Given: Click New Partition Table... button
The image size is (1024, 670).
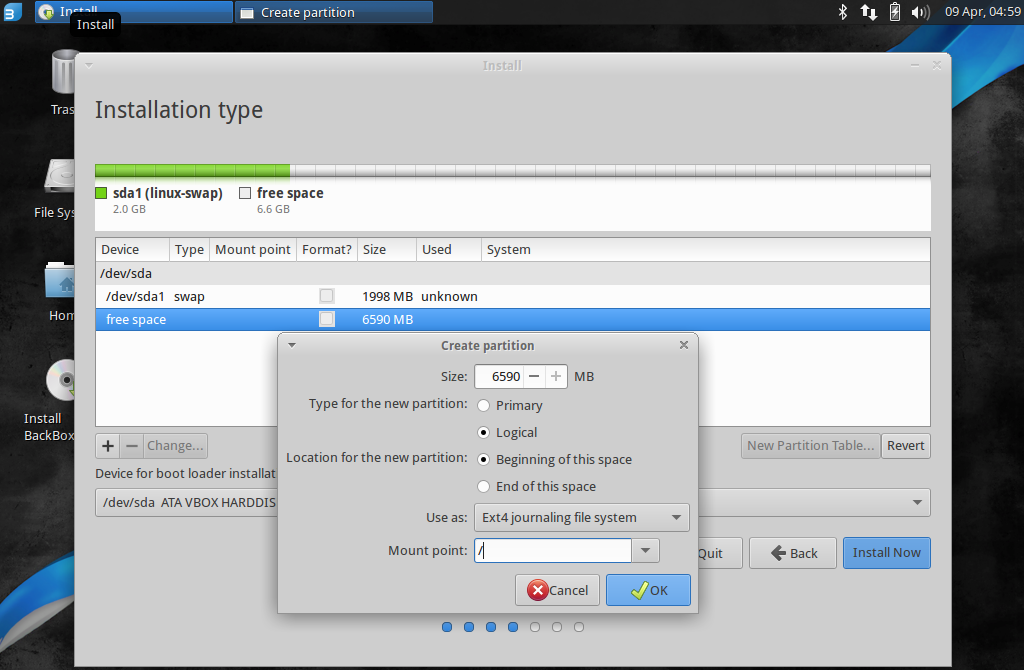Looking at the screenshot, I should click(x=810, y=445).
